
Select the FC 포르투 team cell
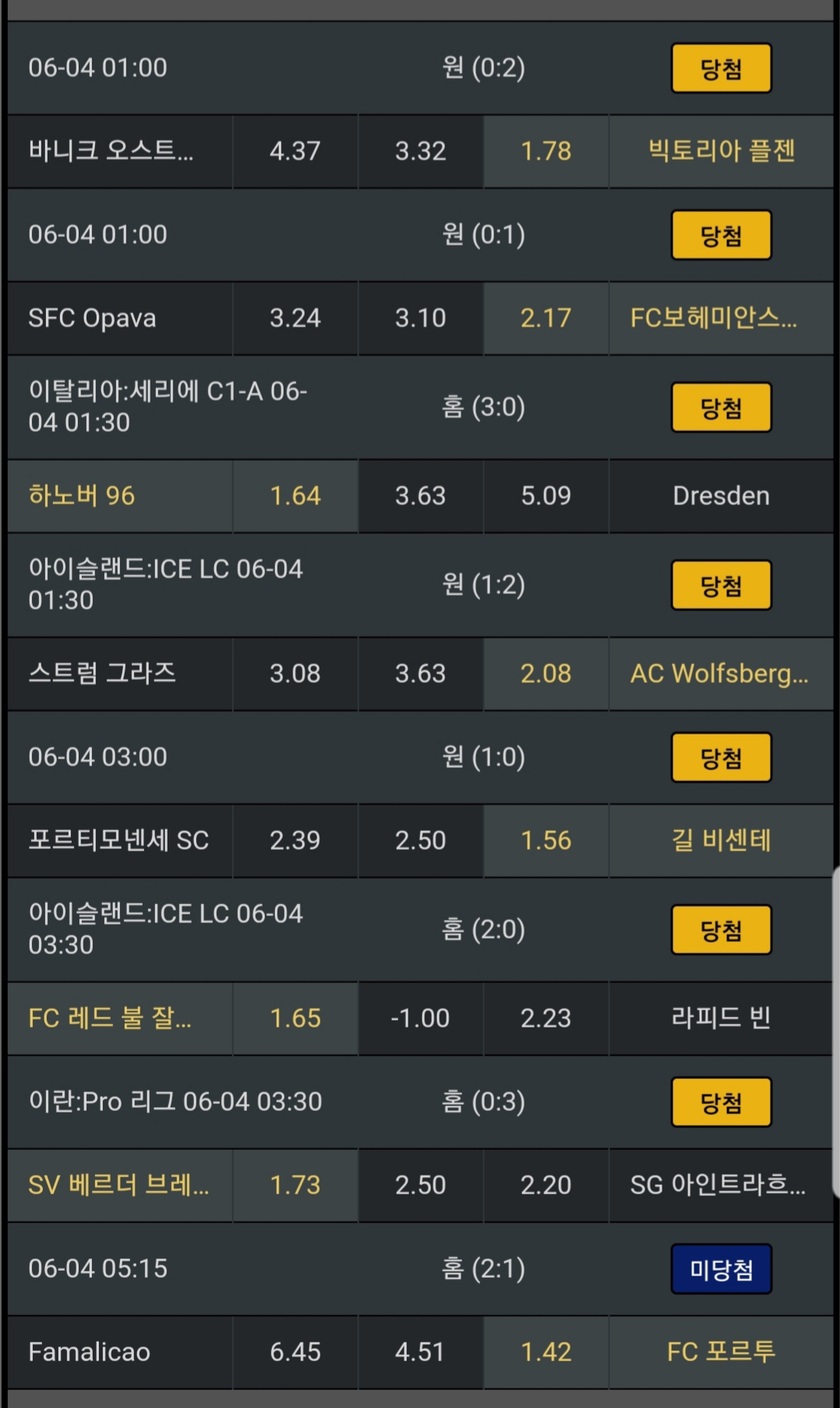tap(721, 1352)
